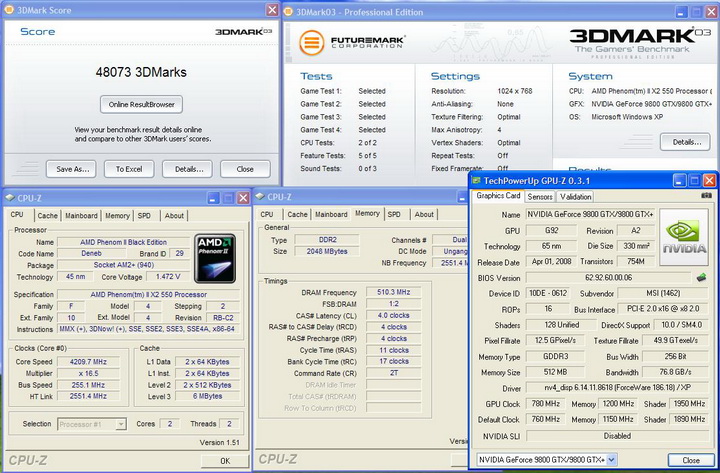This screenshot has height=473, width=720.
Task: Click the left CPU-Z title bar icon
Action: point(10,198)
